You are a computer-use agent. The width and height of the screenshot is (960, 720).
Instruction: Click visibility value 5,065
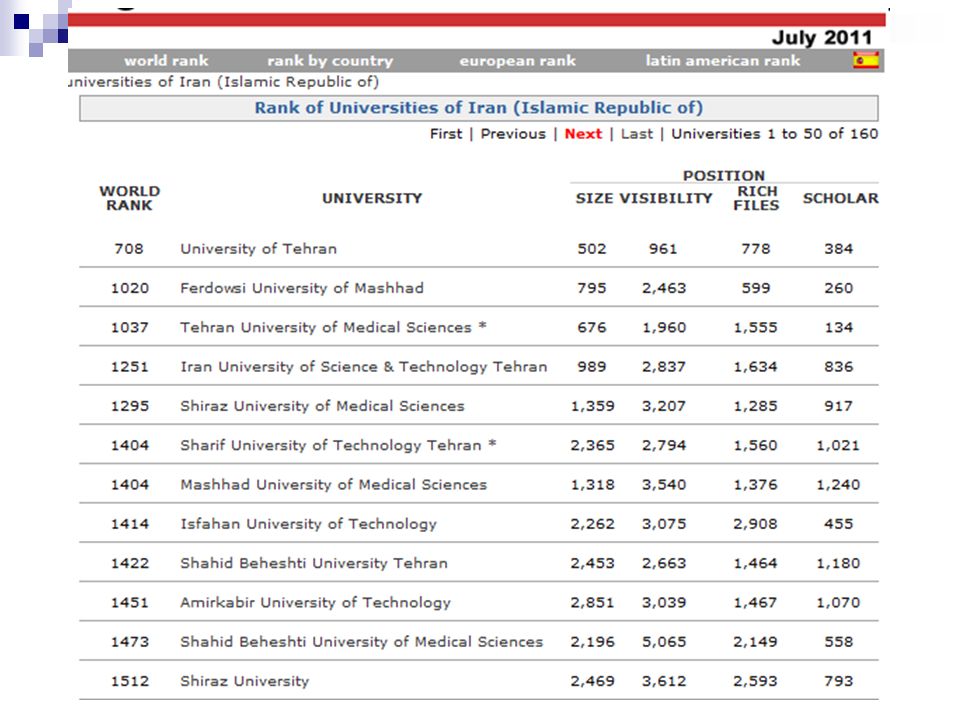point(664,641)
